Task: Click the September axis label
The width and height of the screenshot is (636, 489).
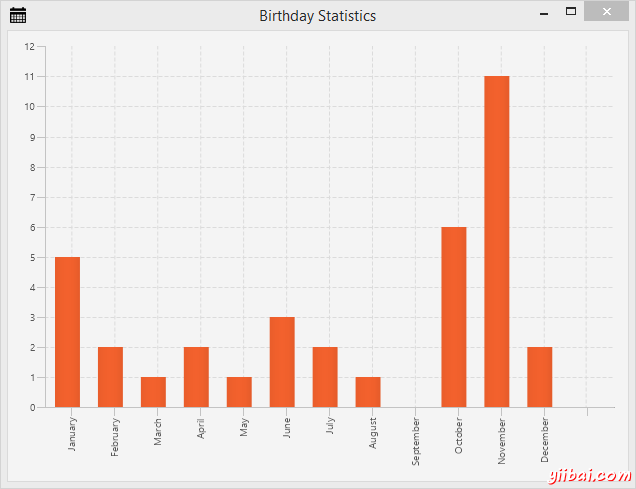Action: click(416, 440)
